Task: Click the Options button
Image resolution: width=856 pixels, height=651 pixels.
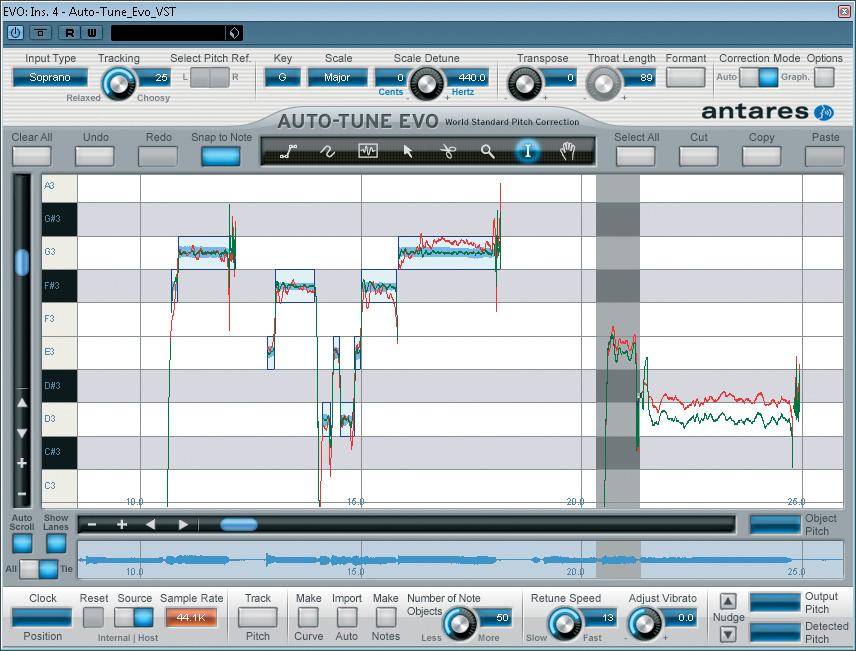Action: pos(824,78)
